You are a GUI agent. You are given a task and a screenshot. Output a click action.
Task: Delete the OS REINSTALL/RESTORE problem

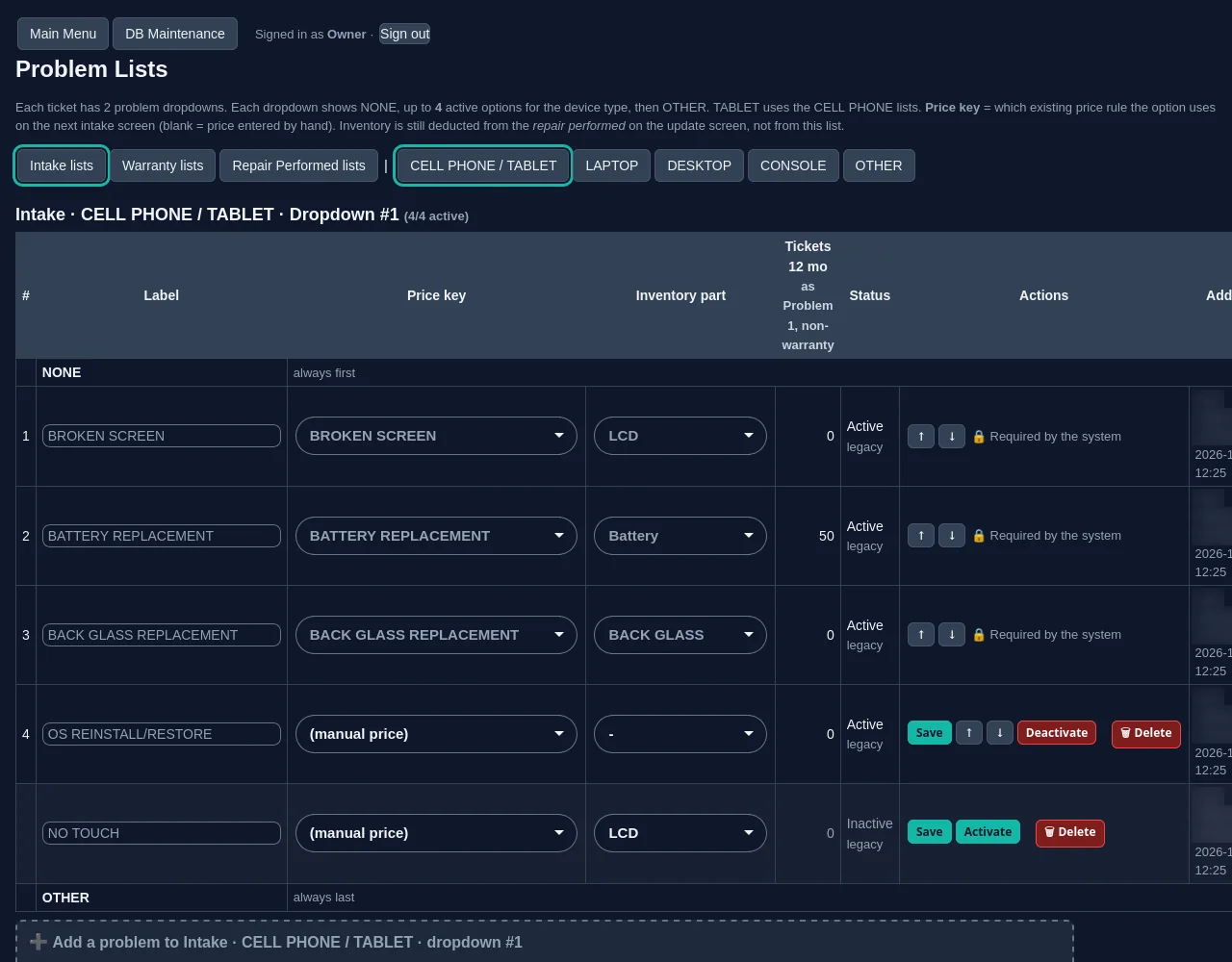[1146, 734]
